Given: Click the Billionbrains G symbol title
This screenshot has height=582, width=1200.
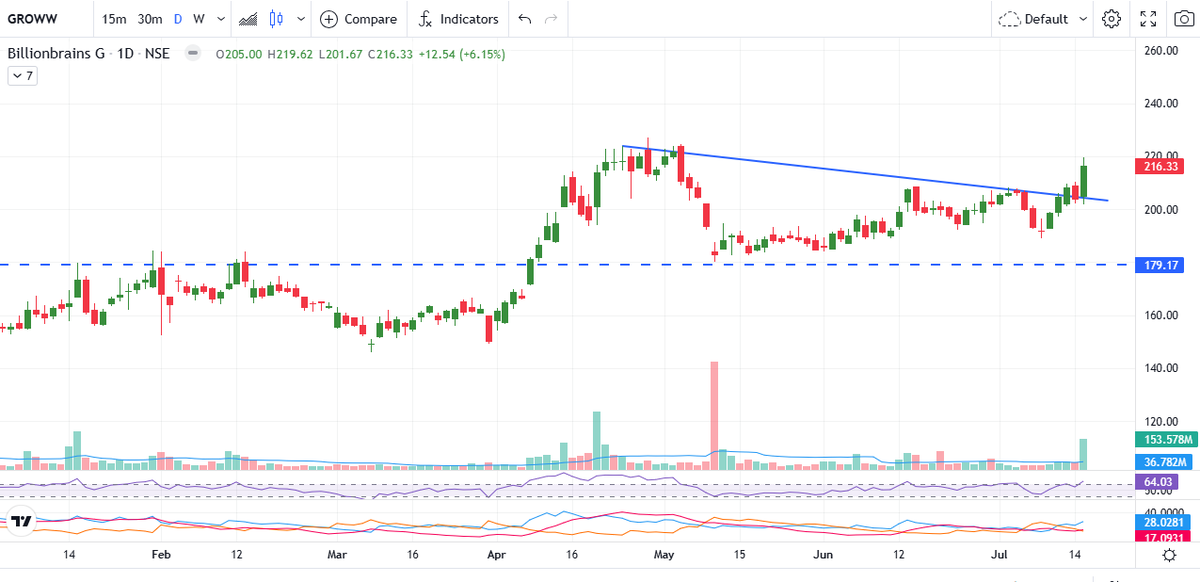Looking at the screenshot, I should (56, 54).
